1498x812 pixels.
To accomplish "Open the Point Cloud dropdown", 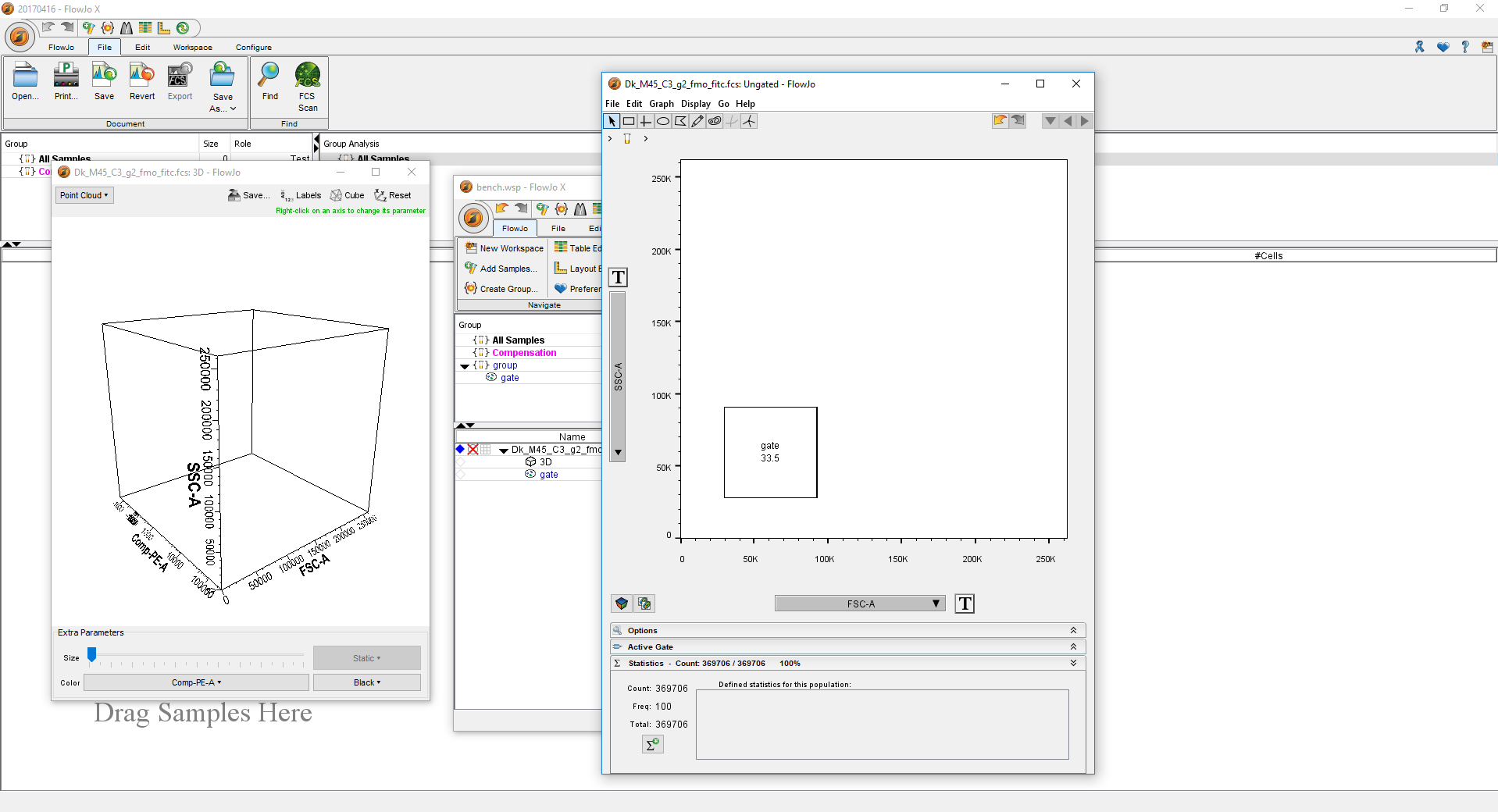I will [x=84, y=195].
